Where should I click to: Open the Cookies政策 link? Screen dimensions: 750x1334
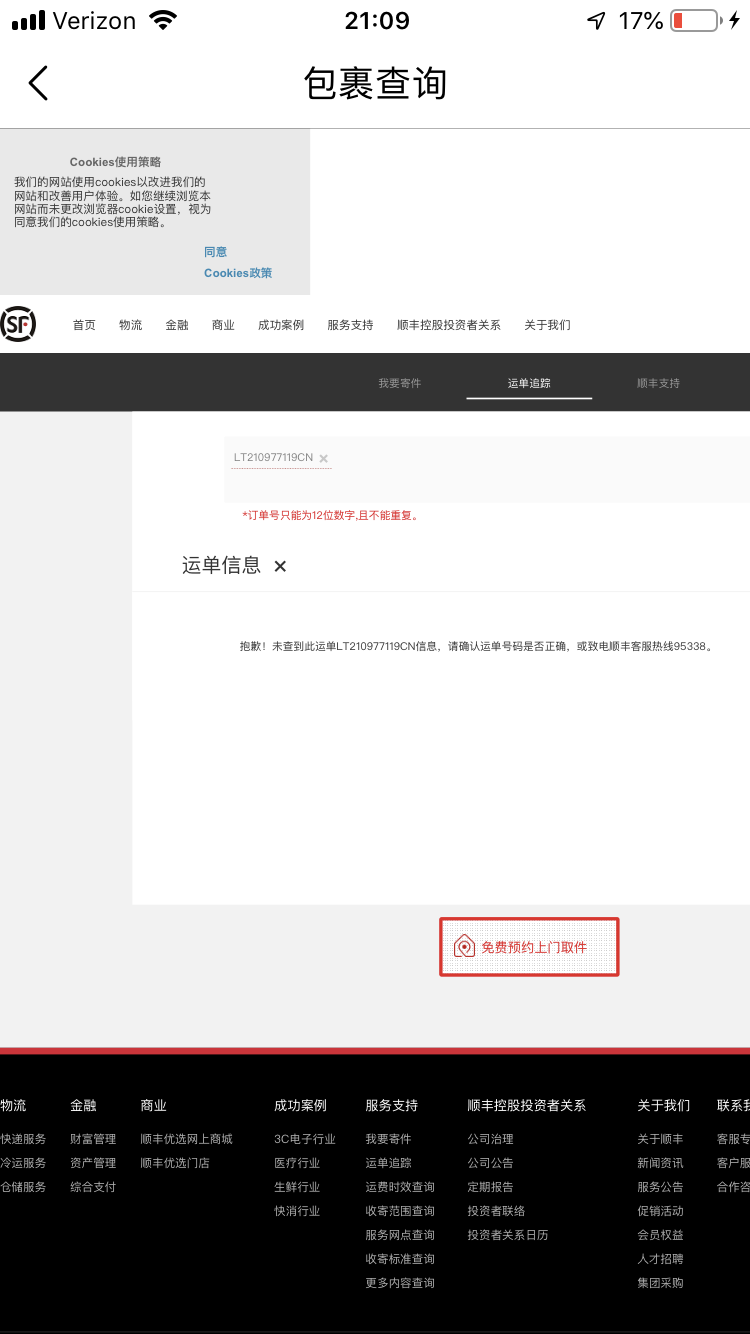[x=238, y=273]
